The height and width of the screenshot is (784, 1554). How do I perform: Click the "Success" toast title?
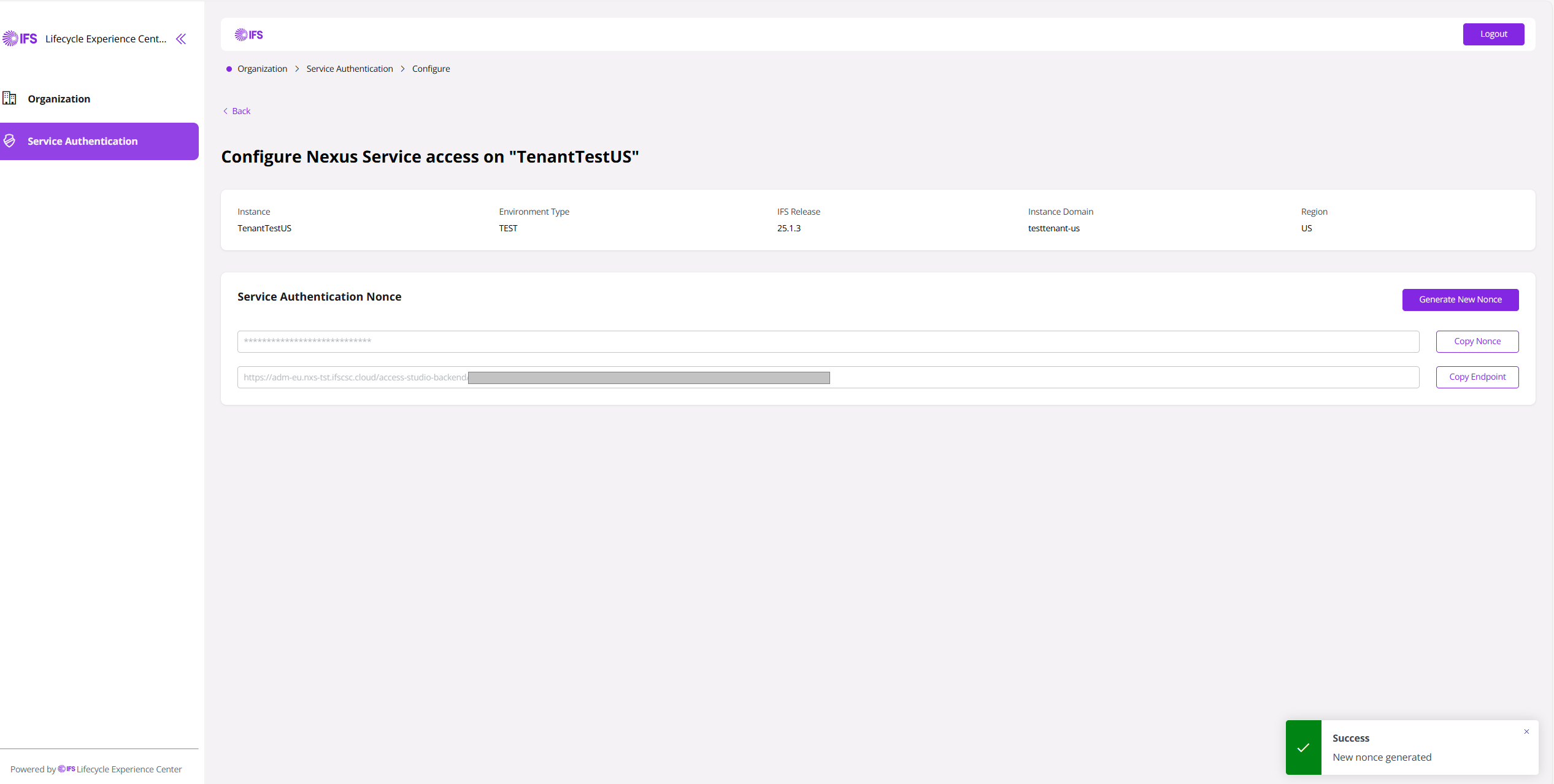[1350, 739]
